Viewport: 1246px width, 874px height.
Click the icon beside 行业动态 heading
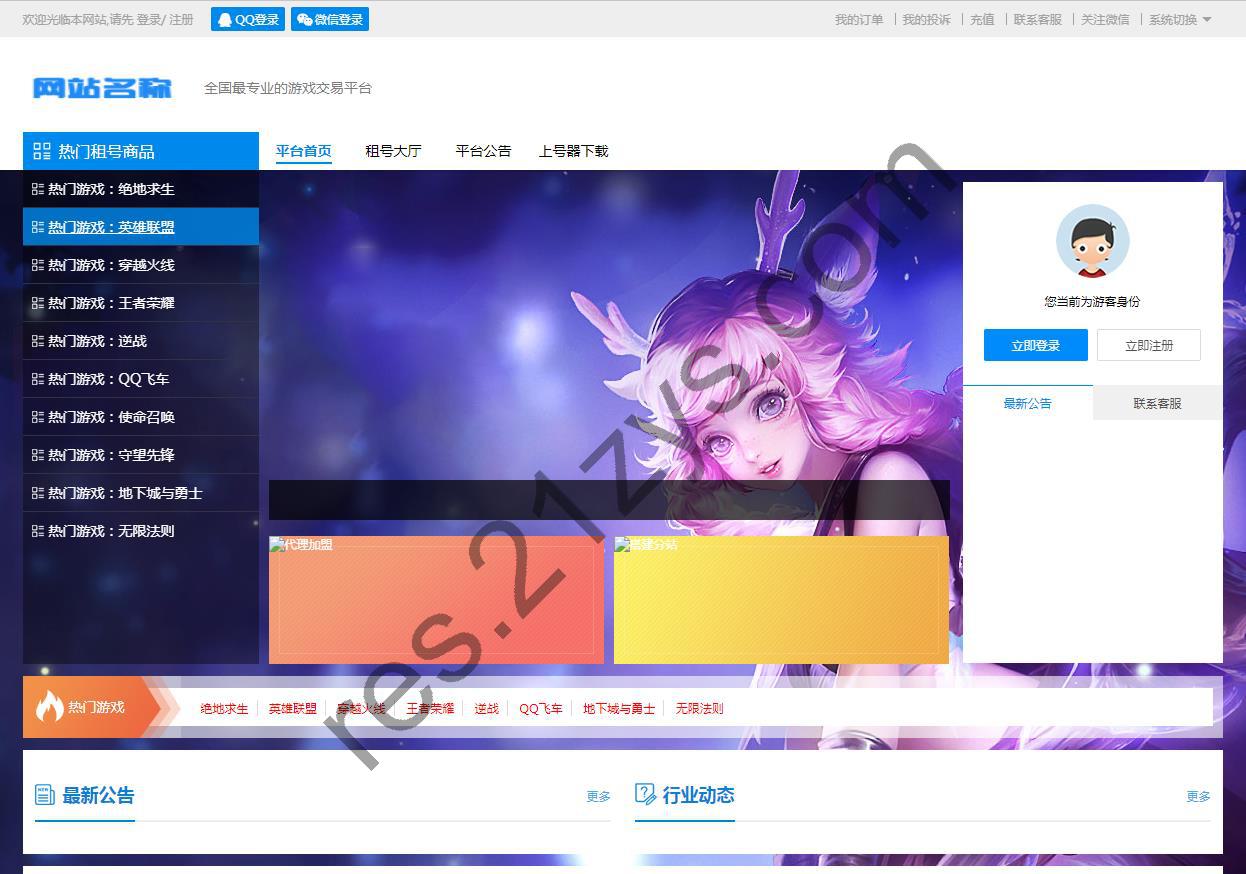click(645, 794)
